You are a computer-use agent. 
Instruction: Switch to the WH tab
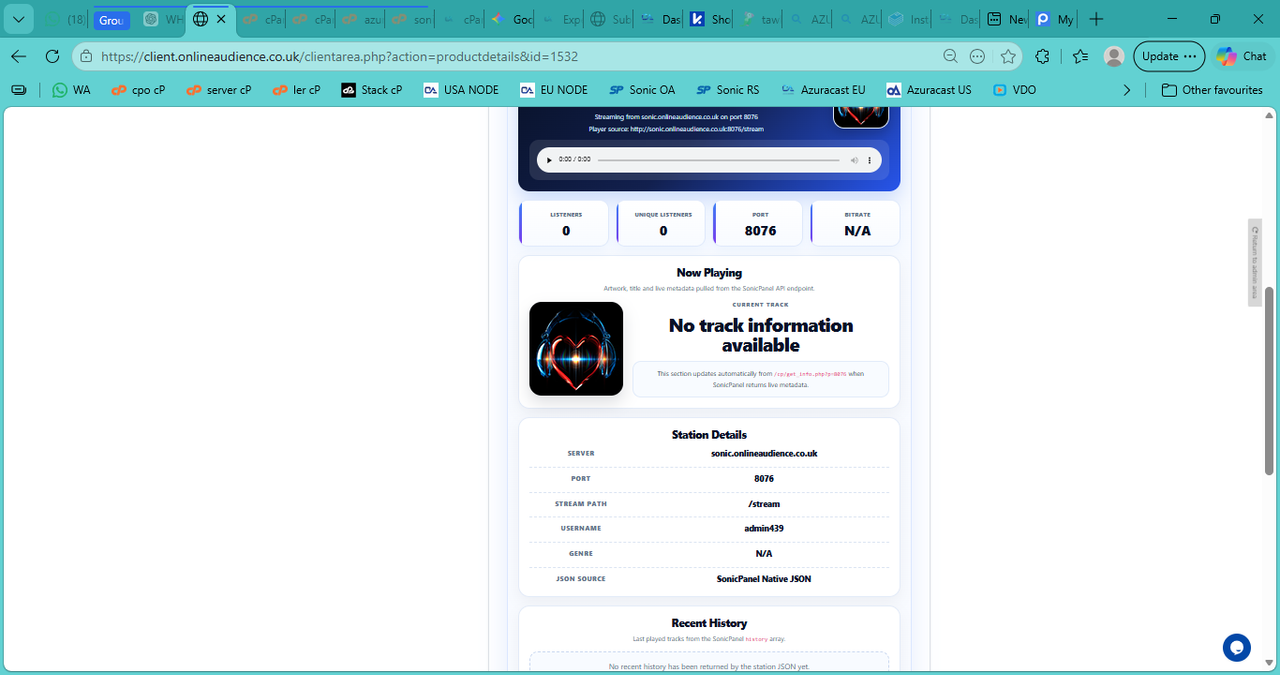(x=162, y=19)
